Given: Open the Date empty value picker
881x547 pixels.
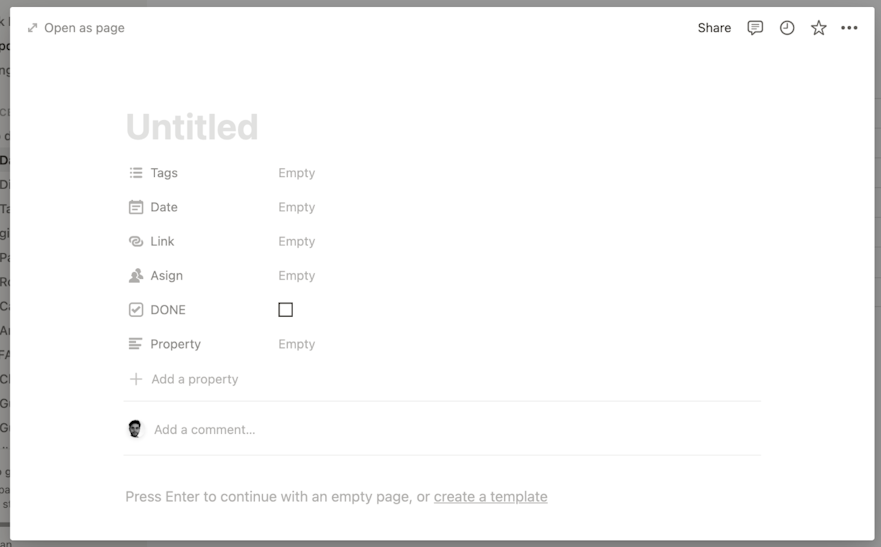Looking at the screenshot, I should point(297,207).
